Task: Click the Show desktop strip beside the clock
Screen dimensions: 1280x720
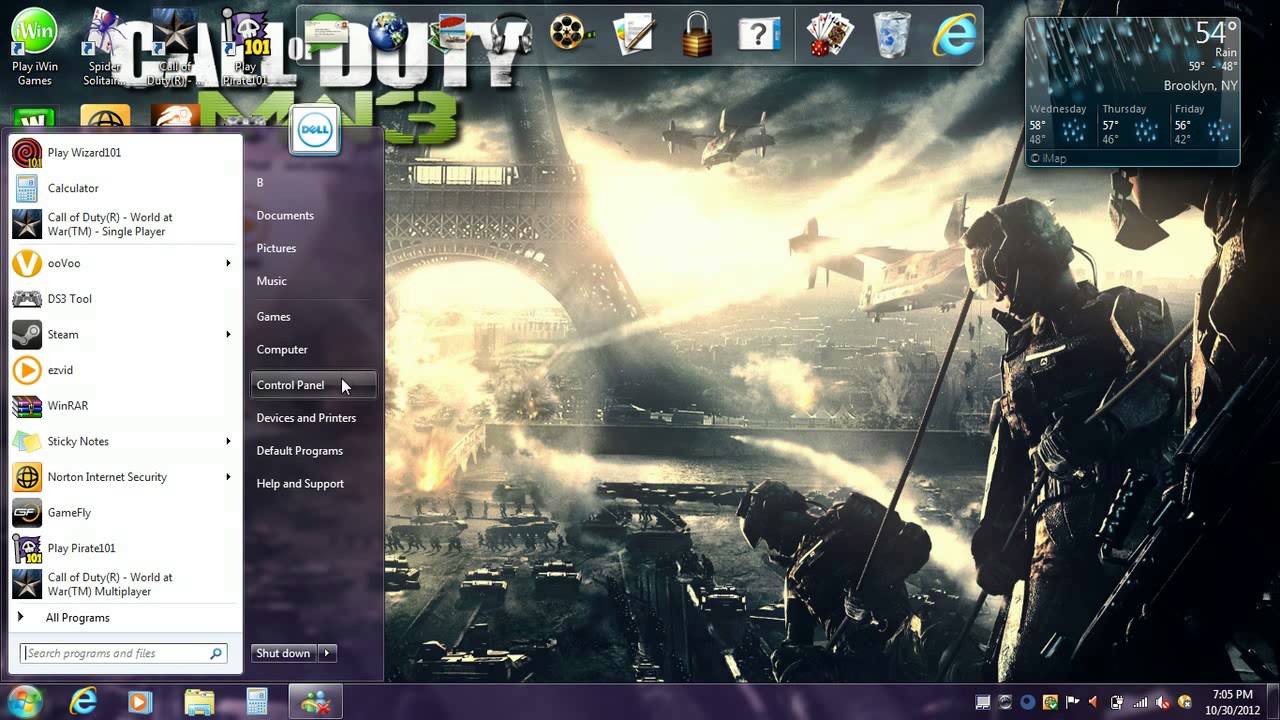Action: point(1273,702)
